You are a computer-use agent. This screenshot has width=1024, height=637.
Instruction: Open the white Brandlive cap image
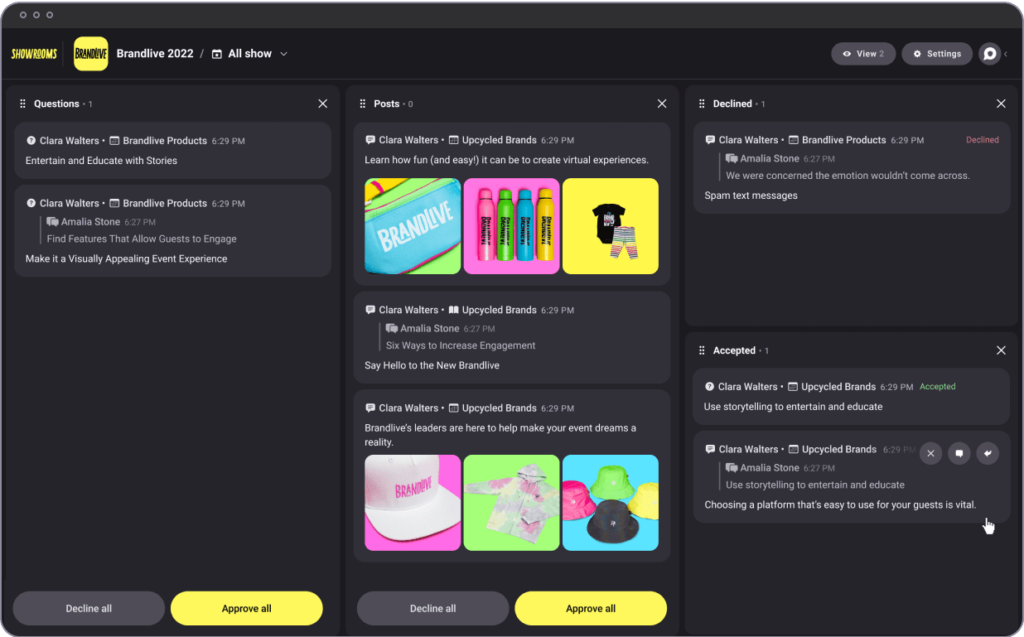point(413,503)
